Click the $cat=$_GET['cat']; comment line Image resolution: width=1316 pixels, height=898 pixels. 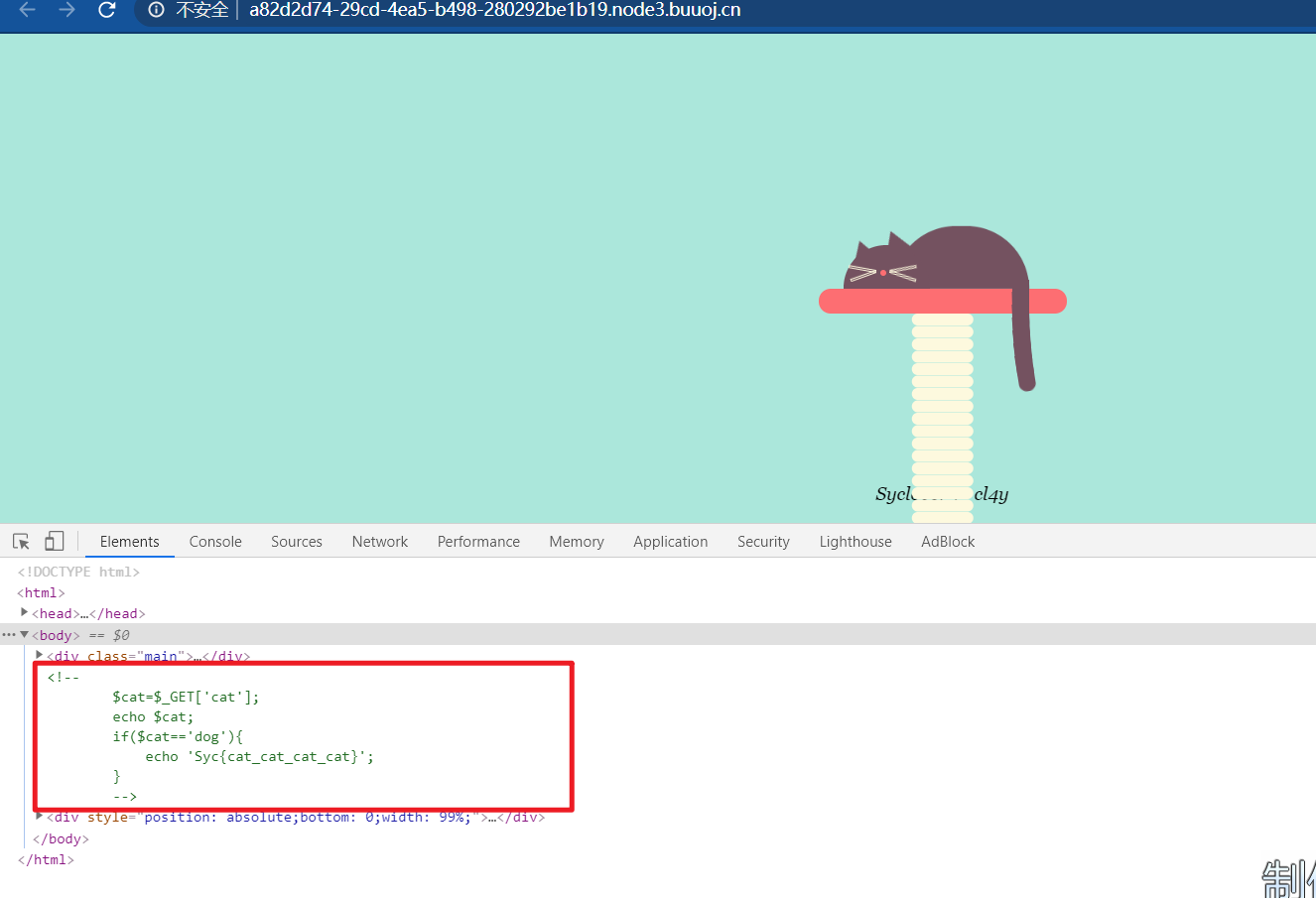[x=186, y=697]
